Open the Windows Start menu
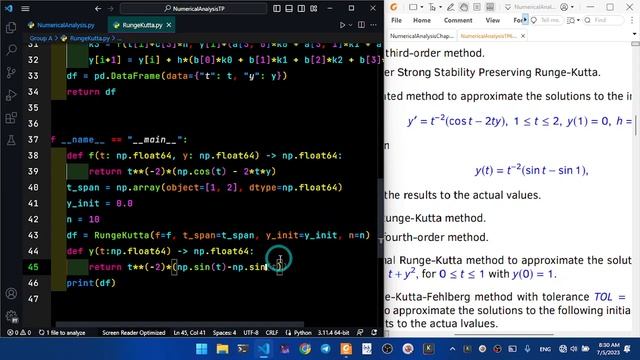 pyautogui.click(x=202, y=349)
